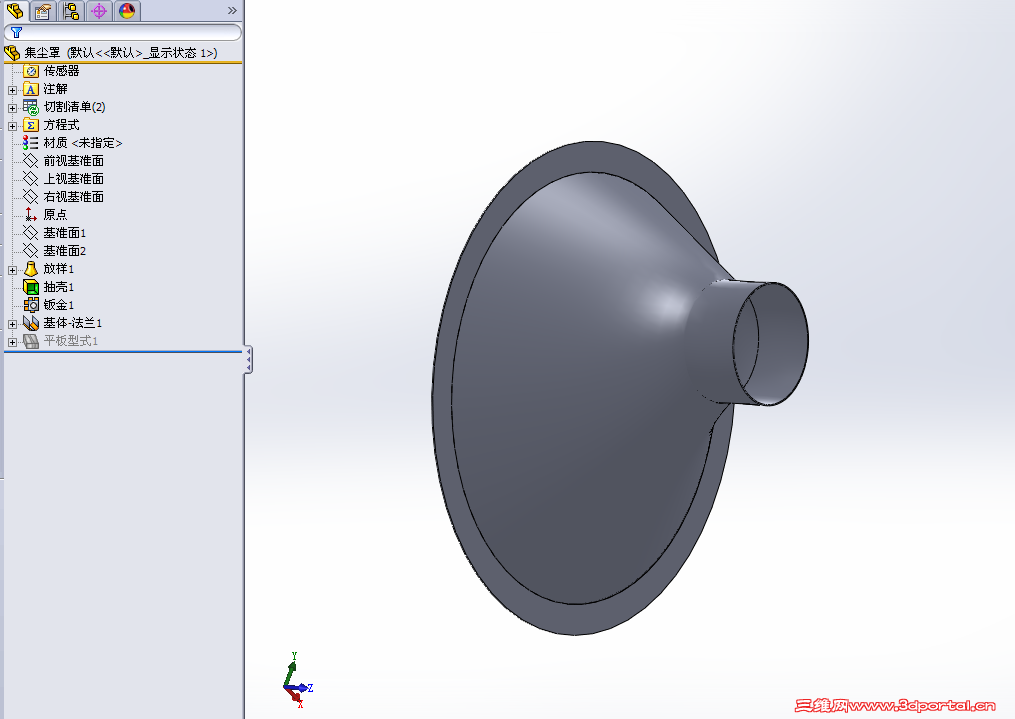Expand the 注解 (Annotations) node
The height and width of the screenshot is (719, 1015).
pyautogui.click(x=11, y=89)
